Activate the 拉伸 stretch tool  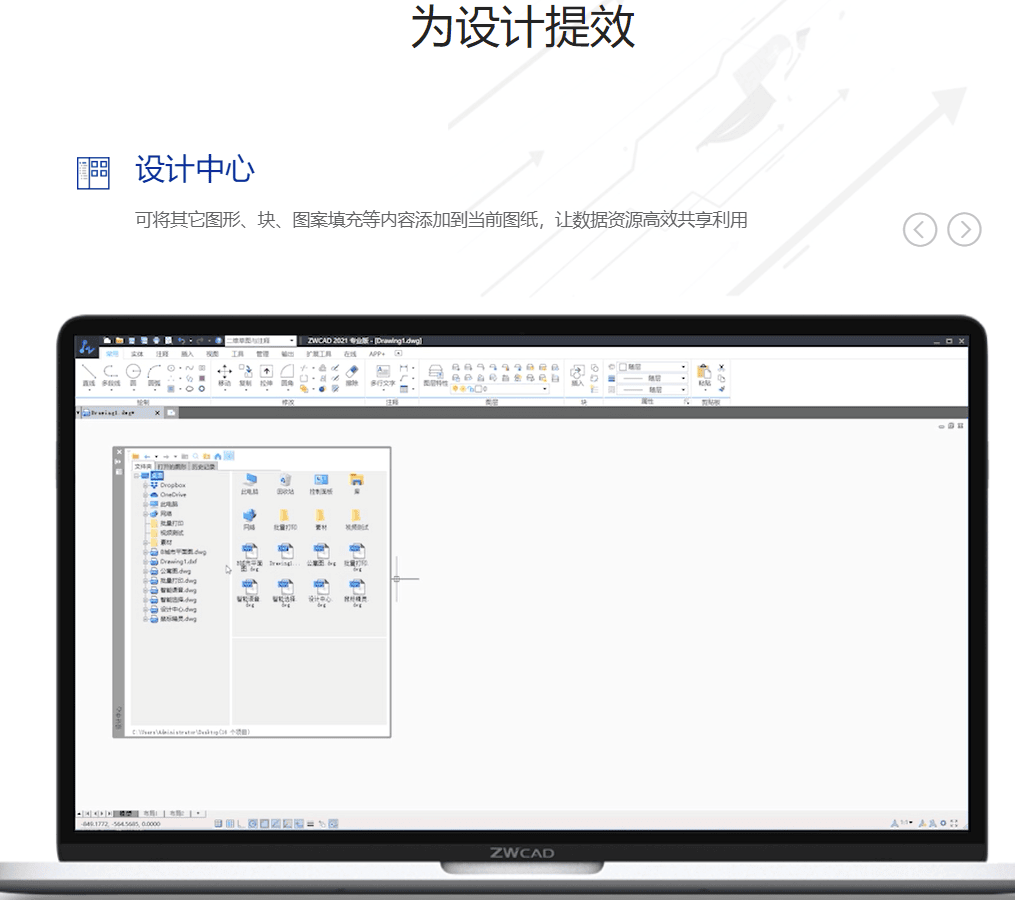click(x=266, y=375)
